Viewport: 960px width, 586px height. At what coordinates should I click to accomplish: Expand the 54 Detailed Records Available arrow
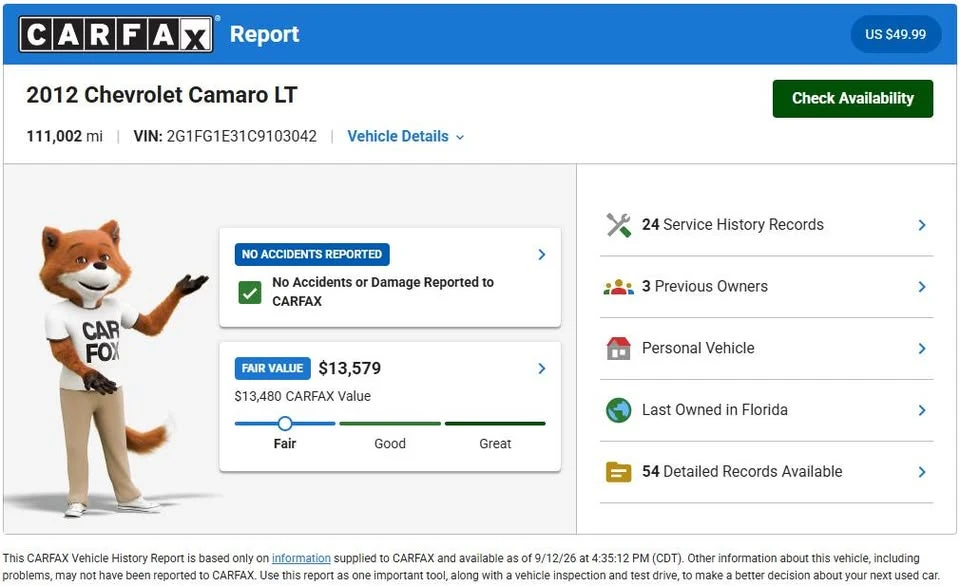[922, 472]
